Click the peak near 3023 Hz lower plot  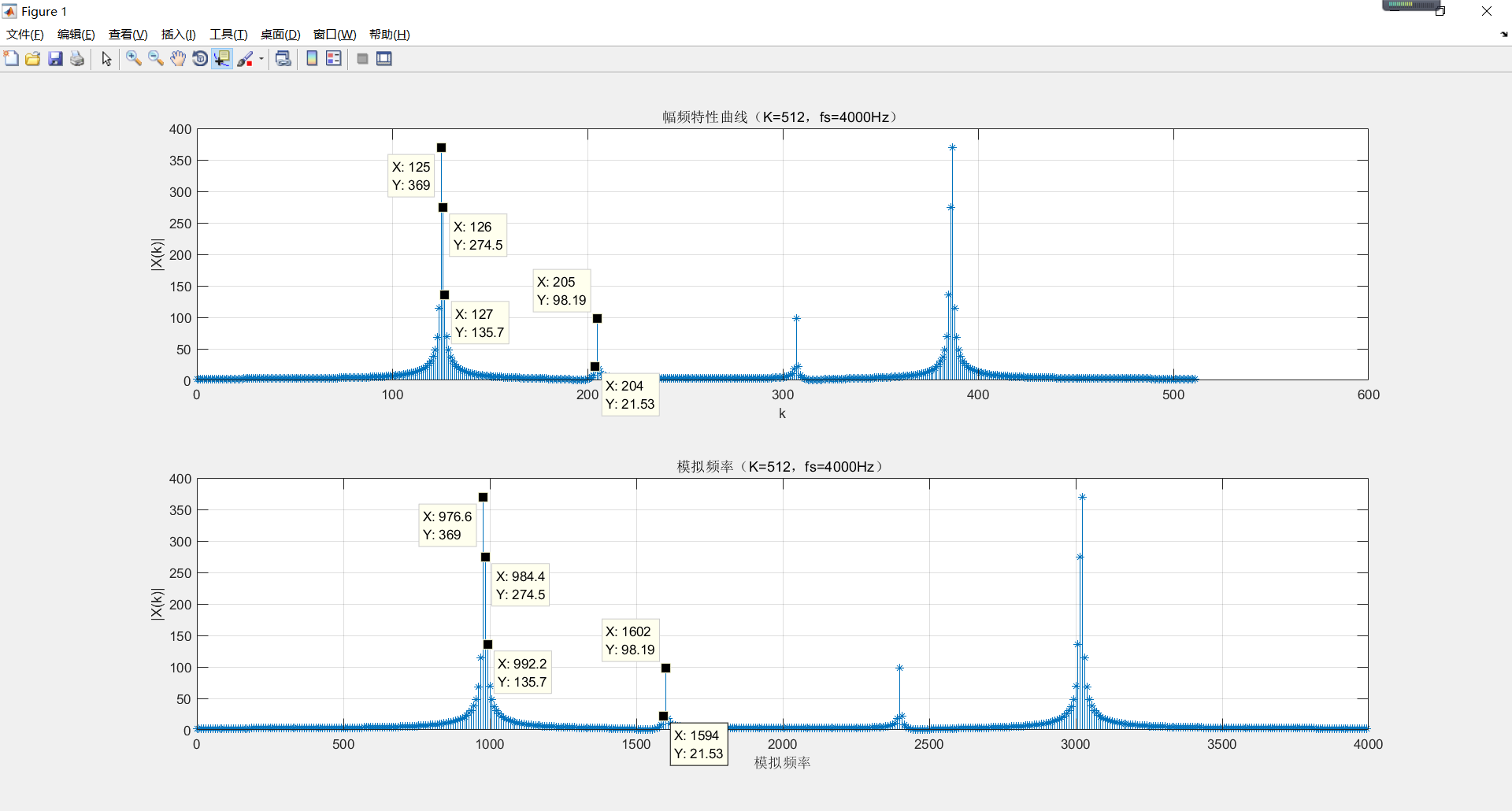(x=1082, y=498)
